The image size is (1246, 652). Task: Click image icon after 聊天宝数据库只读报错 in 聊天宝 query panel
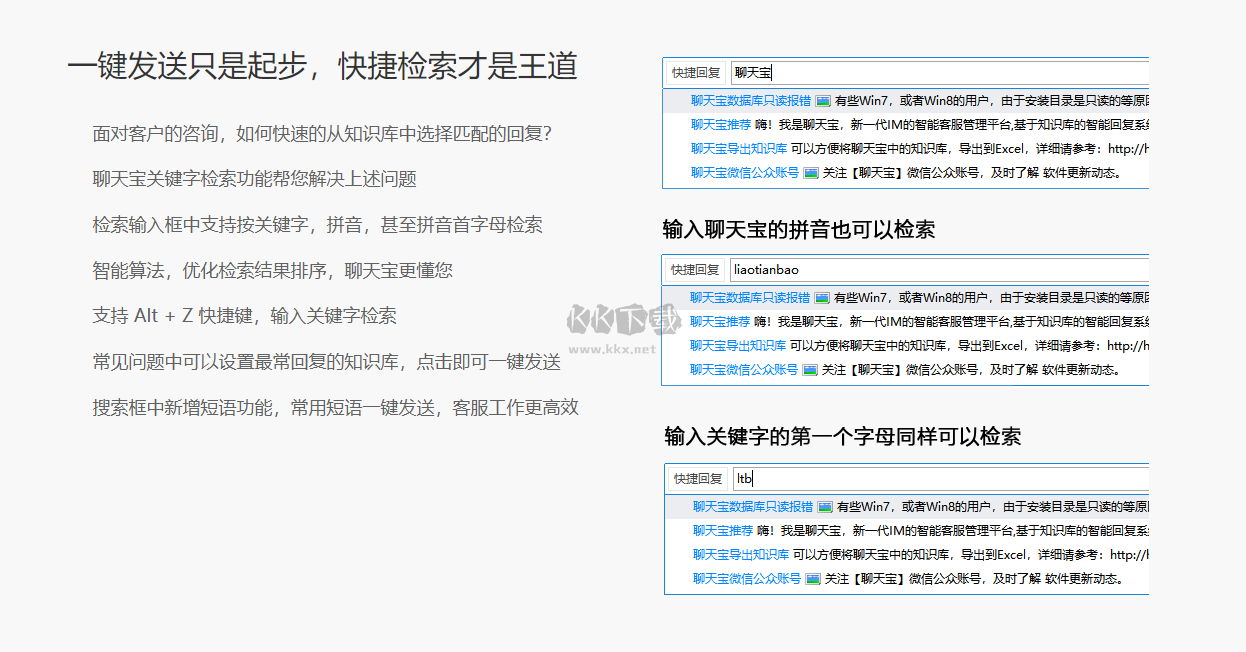823,101
